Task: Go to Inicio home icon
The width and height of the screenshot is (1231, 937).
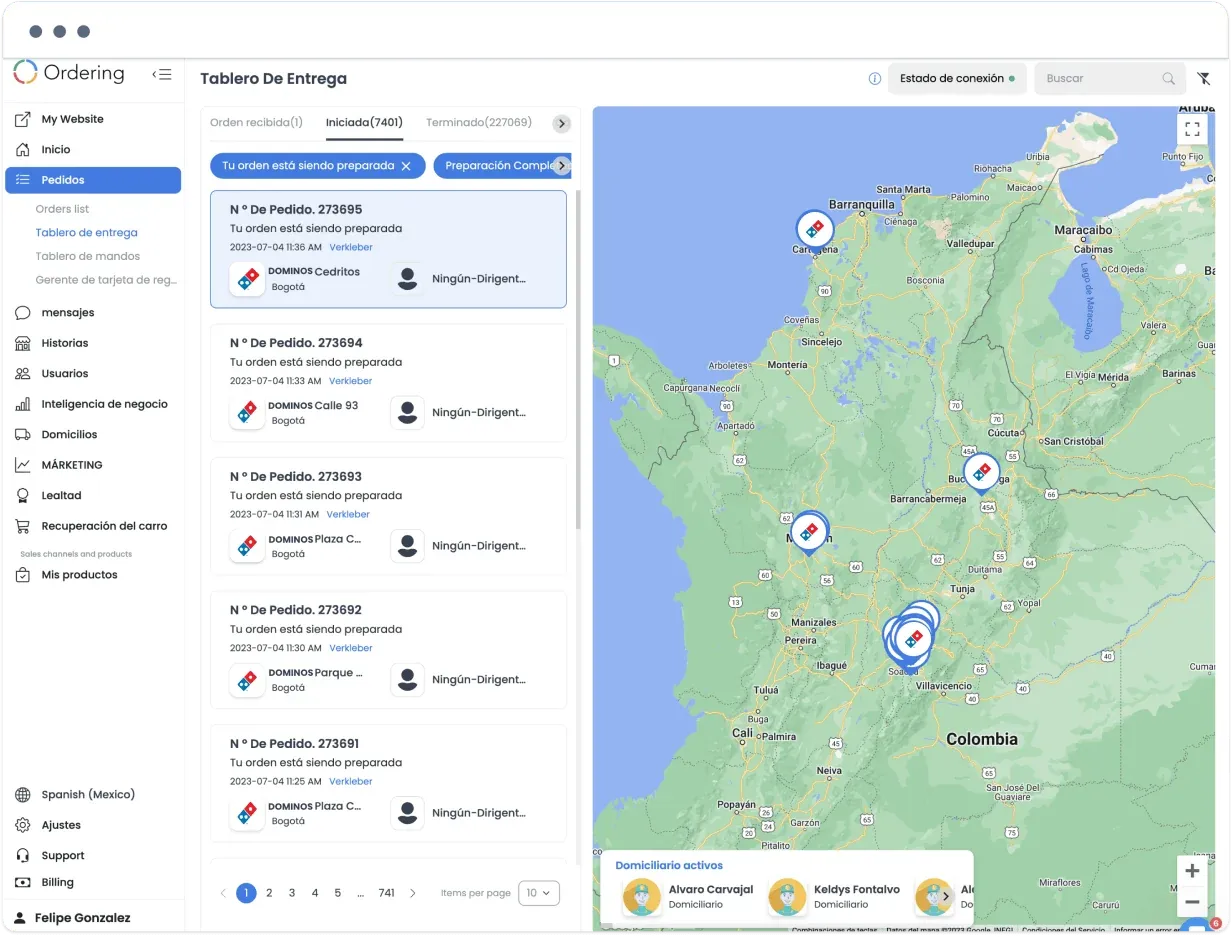Action: (x=23, y=149)
